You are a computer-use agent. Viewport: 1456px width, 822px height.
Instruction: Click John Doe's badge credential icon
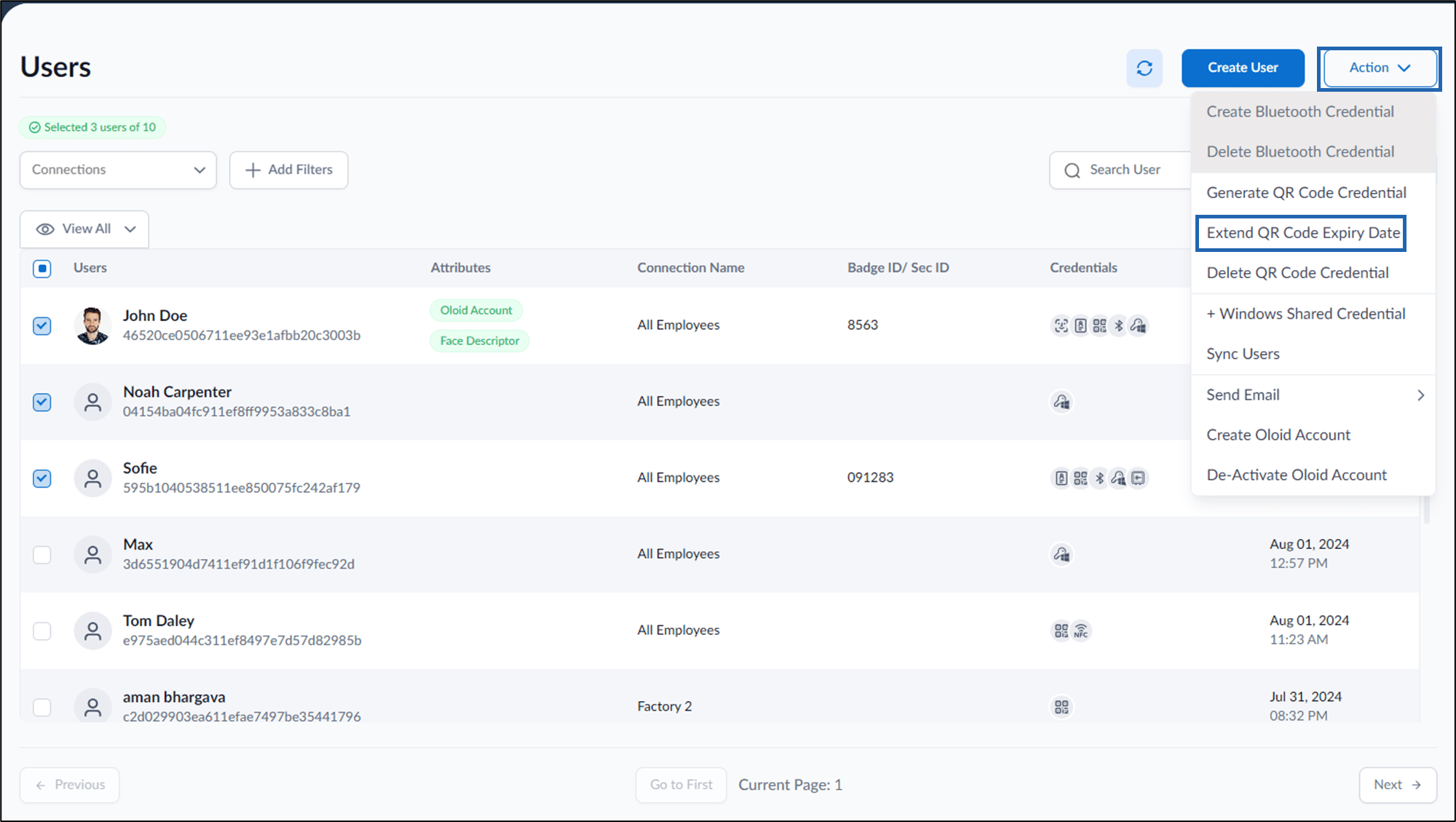point(1080,325)
